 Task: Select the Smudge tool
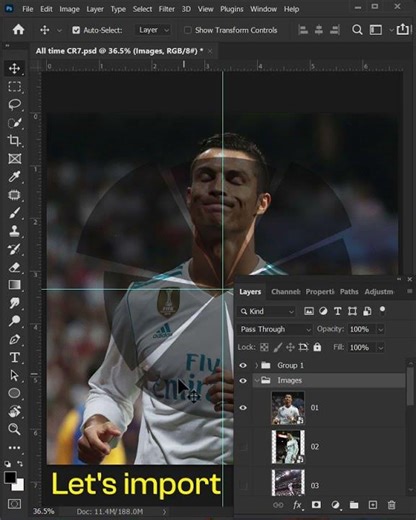(14, 303)
